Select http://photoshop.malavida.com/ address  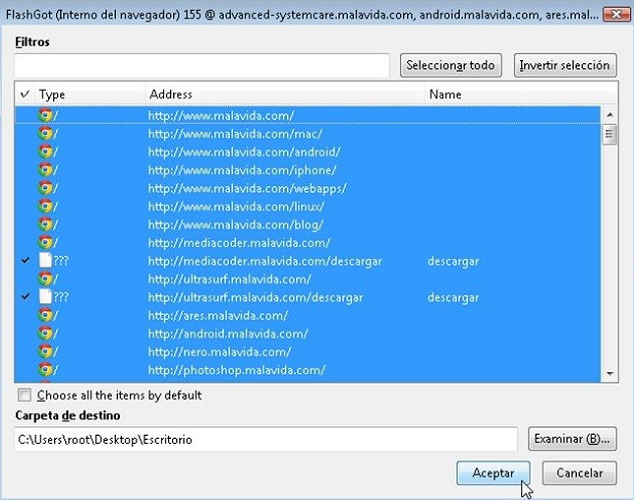237,370
